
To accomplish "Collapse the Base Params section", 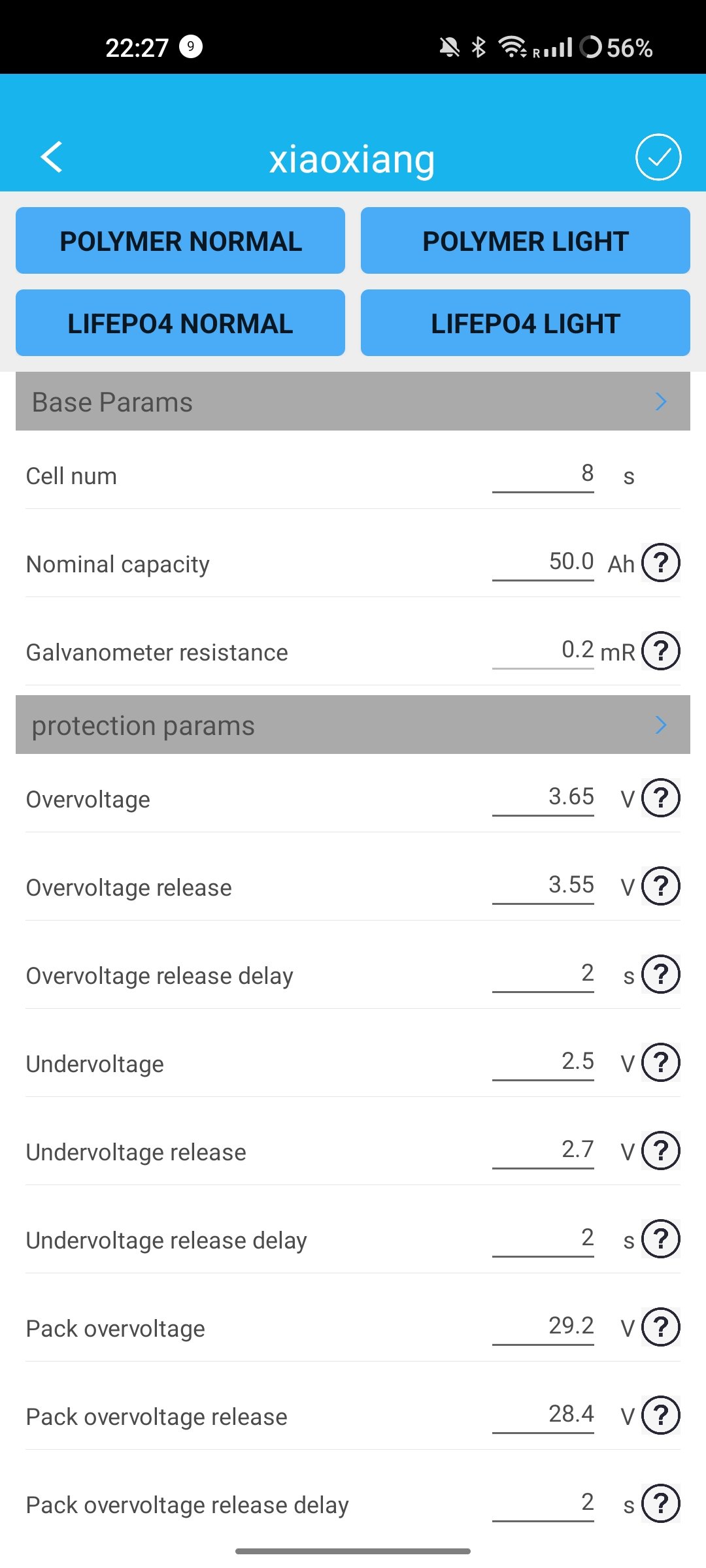I will (x=661, y=401).
